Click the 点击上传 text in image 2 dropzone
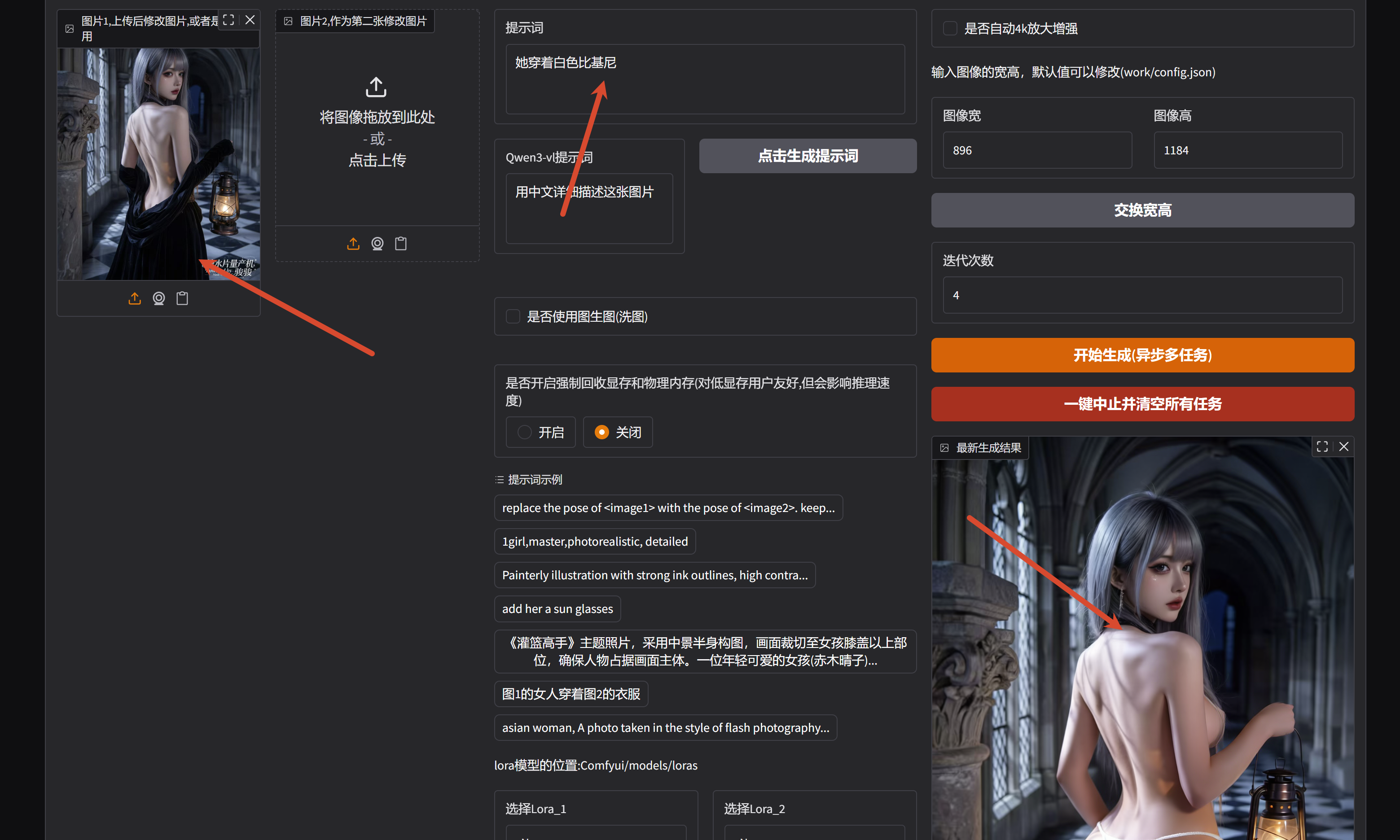 [x=377, y=160]
